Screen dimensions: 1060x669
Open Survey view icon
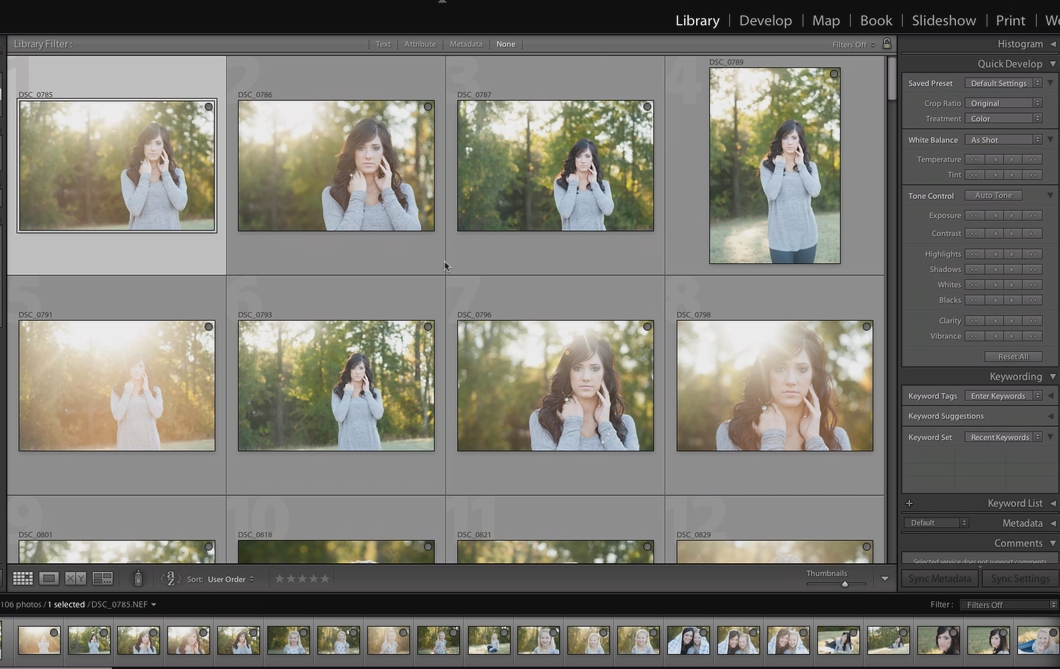103,579
